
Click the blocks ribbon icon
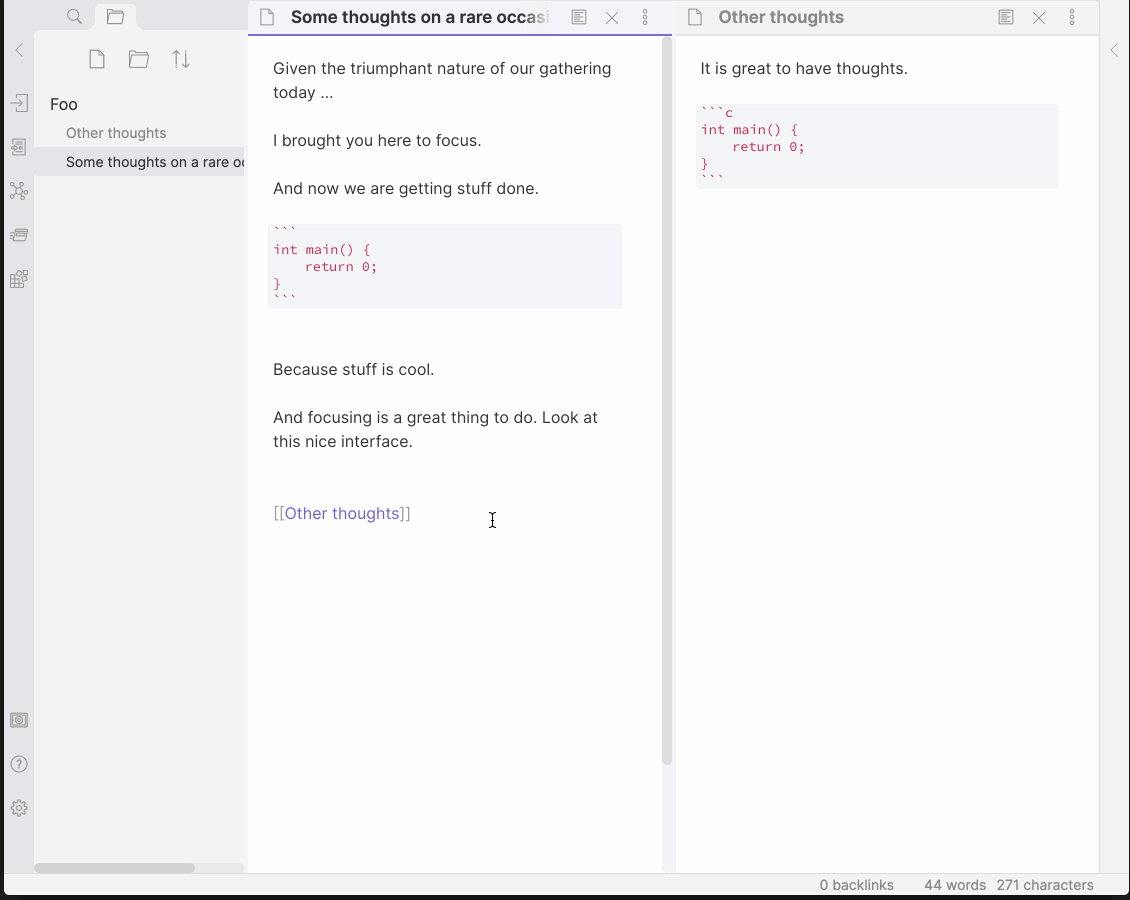pyautogui.click(x=19, y=279)
